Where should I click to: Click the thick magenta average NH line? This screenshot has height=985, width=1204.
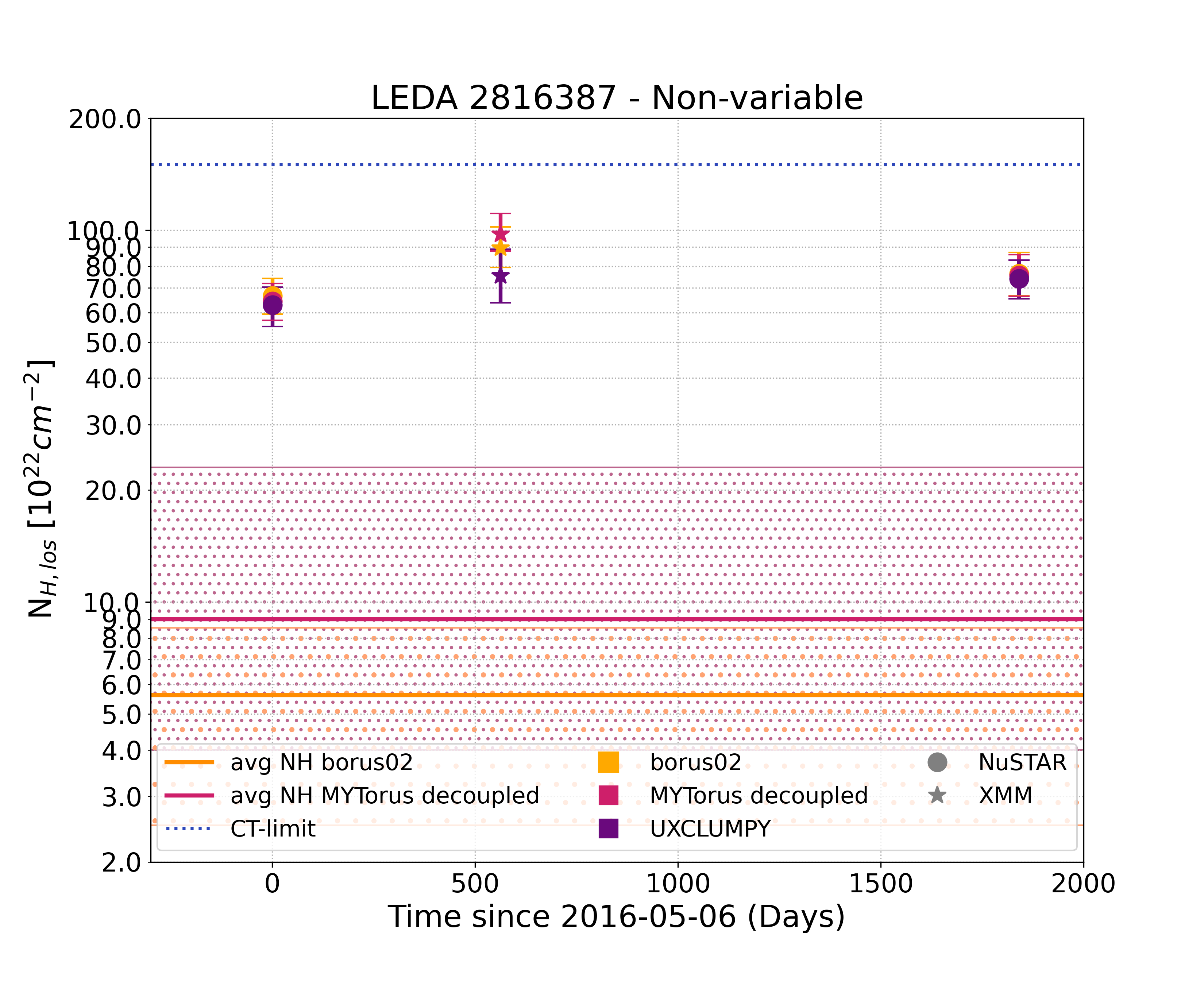[617, 619]
